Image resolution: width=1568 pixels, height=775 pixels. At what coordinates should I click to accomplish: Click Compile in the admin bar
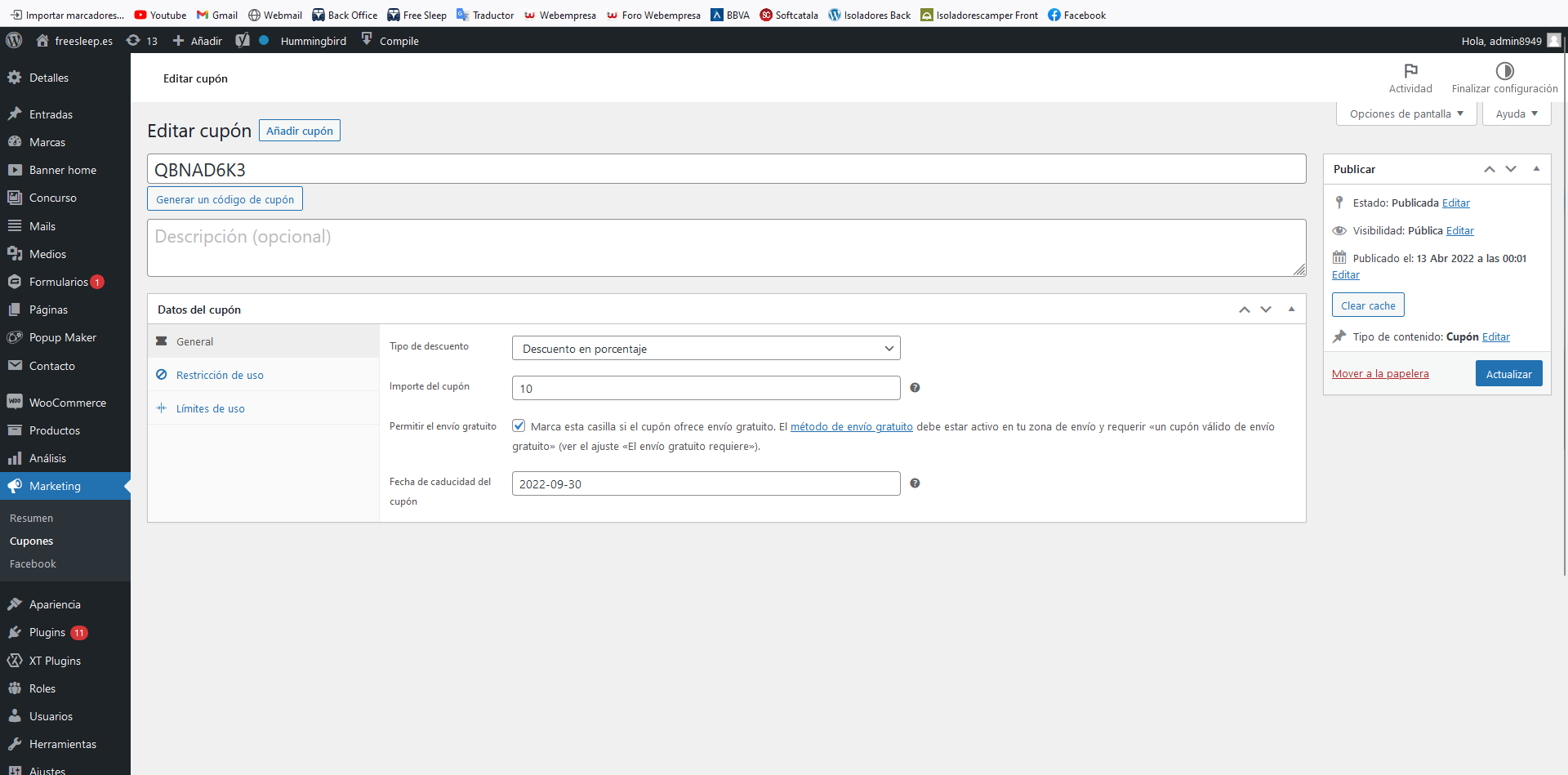pyautogui.click(x=390, y=40)
